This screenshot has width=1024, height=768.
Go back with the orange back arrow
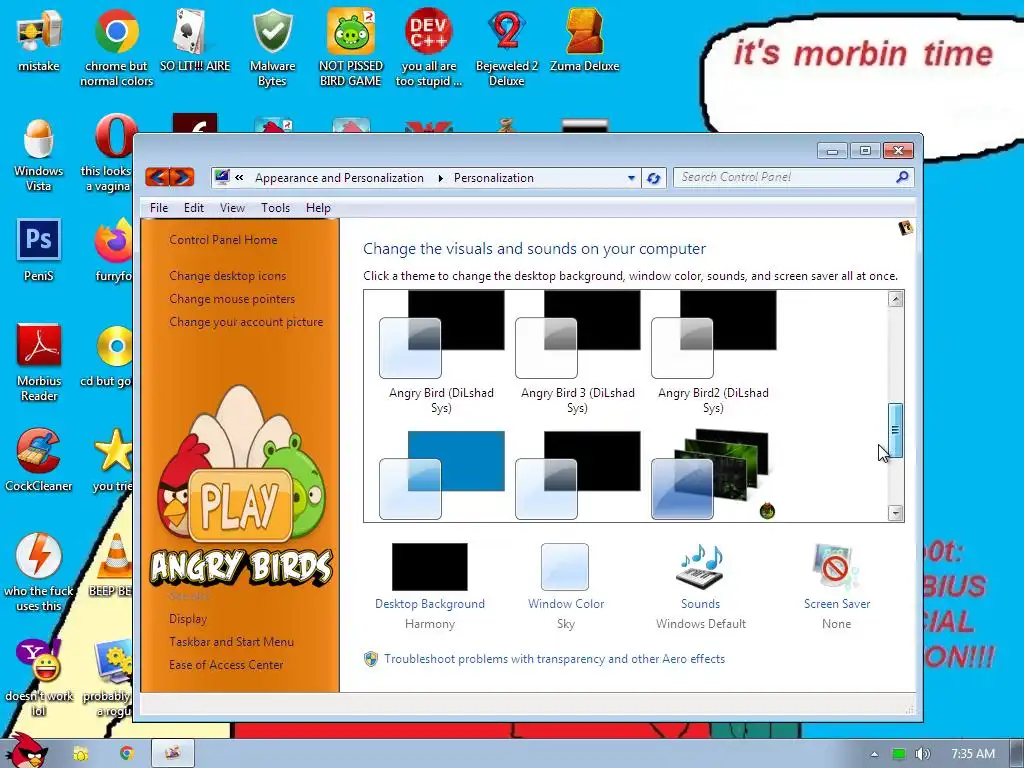pyautogui.click(x=157, y=177)
